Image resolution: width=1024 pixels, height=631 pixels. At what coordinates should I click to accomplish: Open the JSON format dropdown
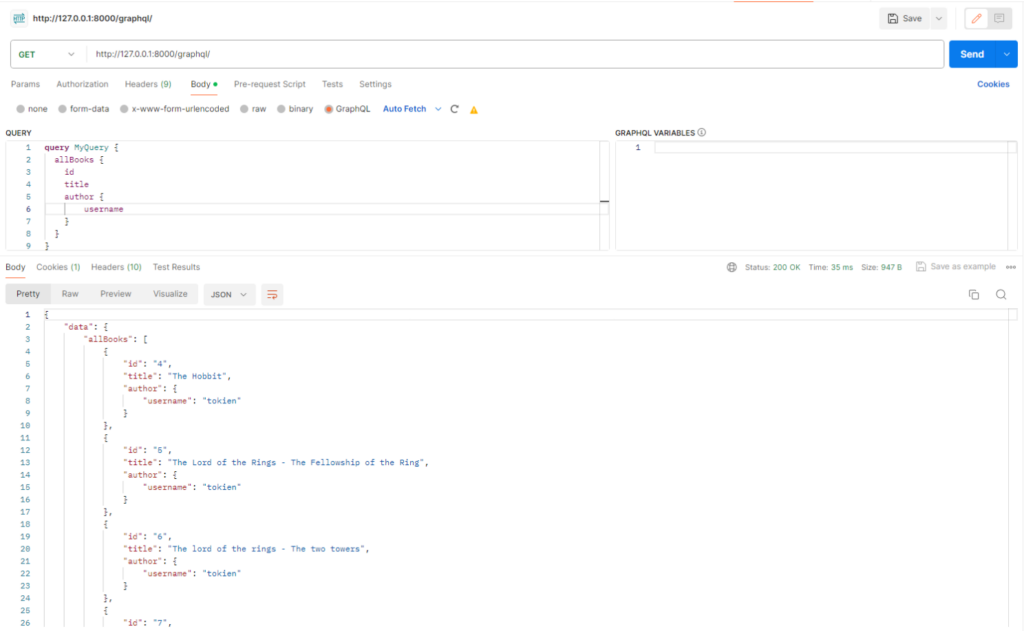229,295
